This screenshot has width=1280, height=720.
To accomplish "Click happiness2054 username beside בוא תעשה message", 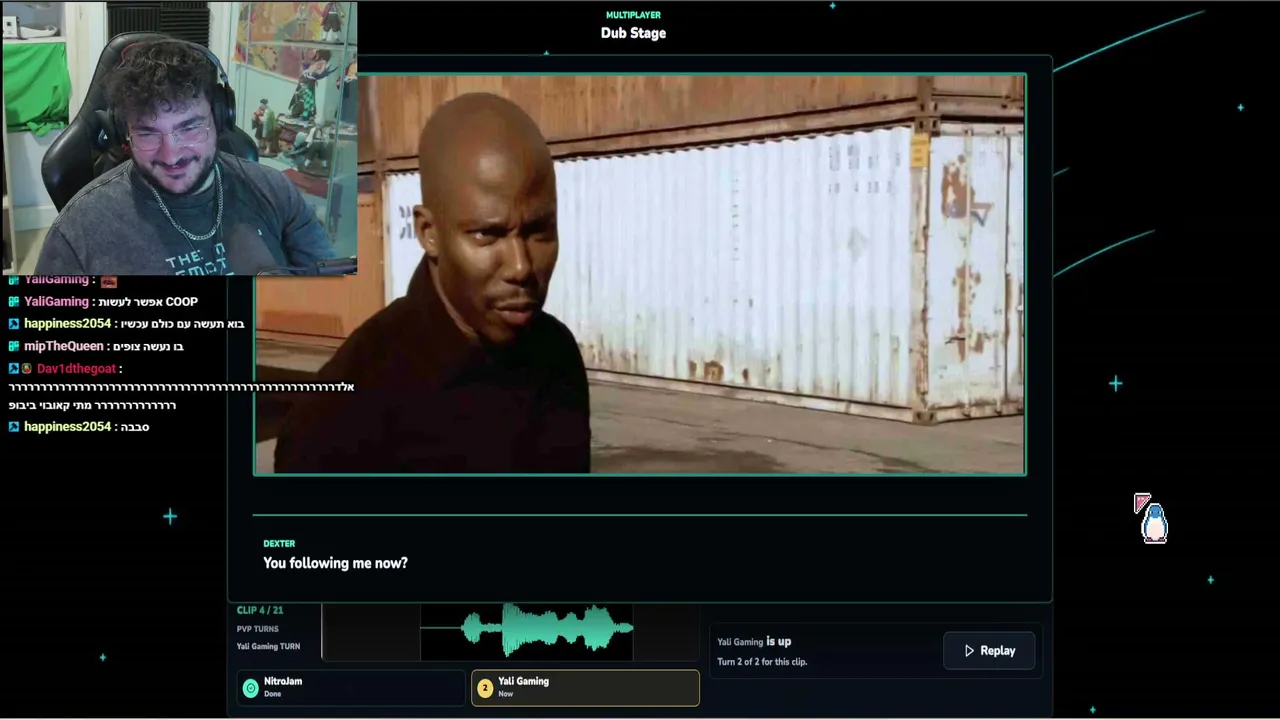I will point(67,324).
